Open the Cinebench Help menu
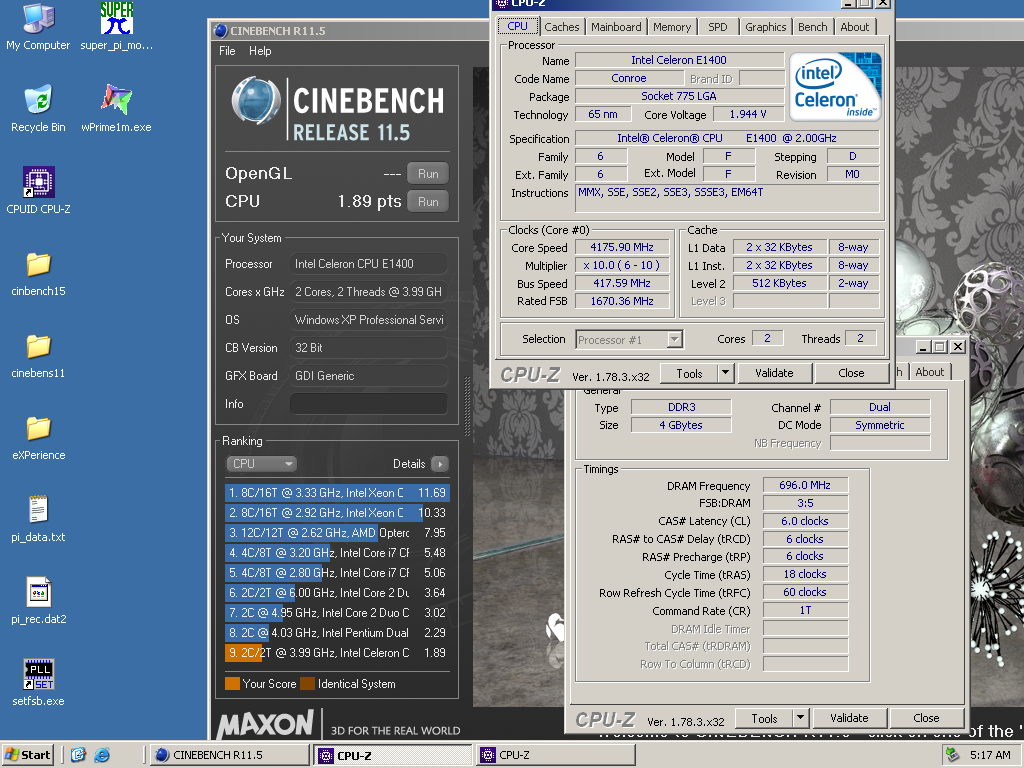 tap(260, 51)
